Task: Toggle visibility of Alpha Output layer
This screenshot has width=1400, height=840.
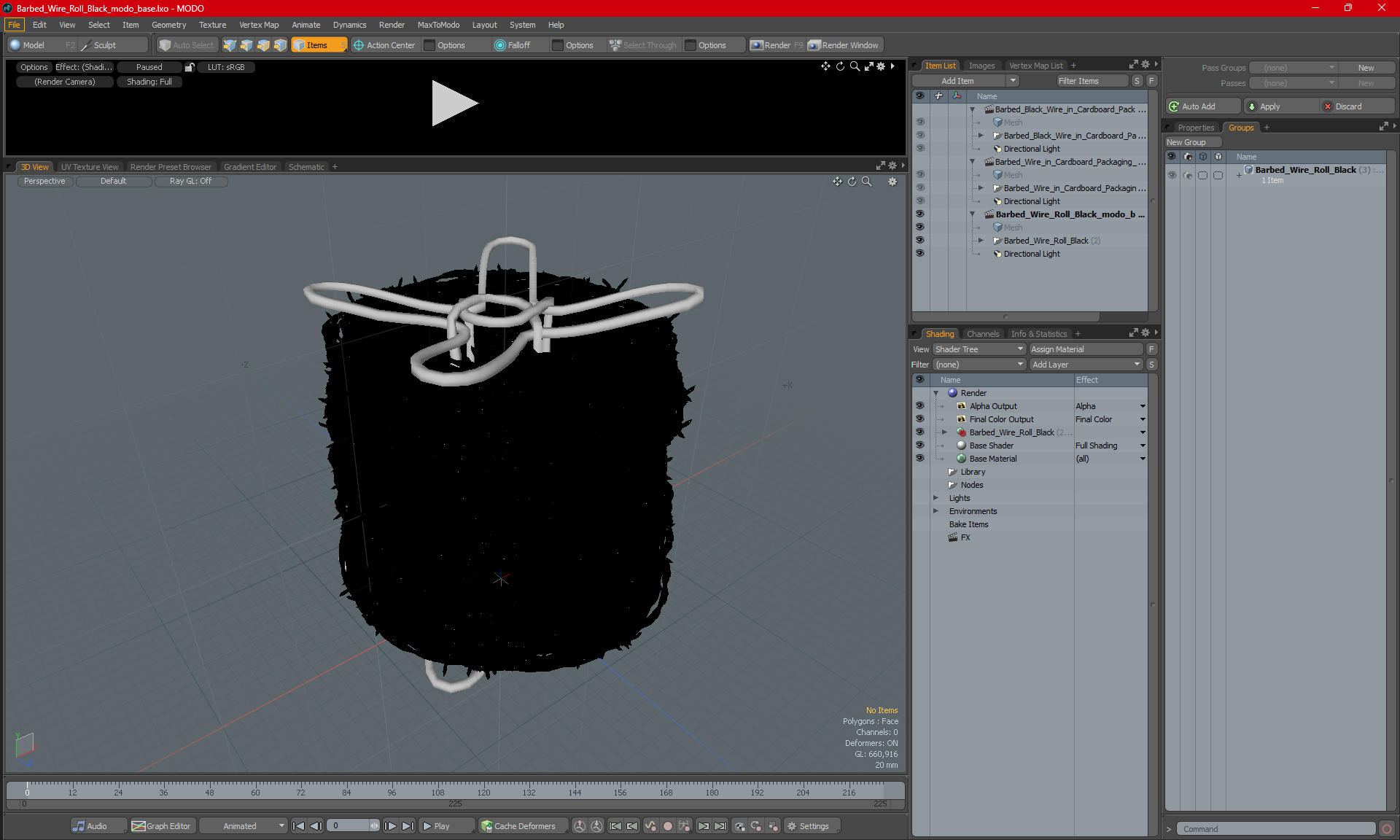Action: pyautogui.click(x=919, y=406)
